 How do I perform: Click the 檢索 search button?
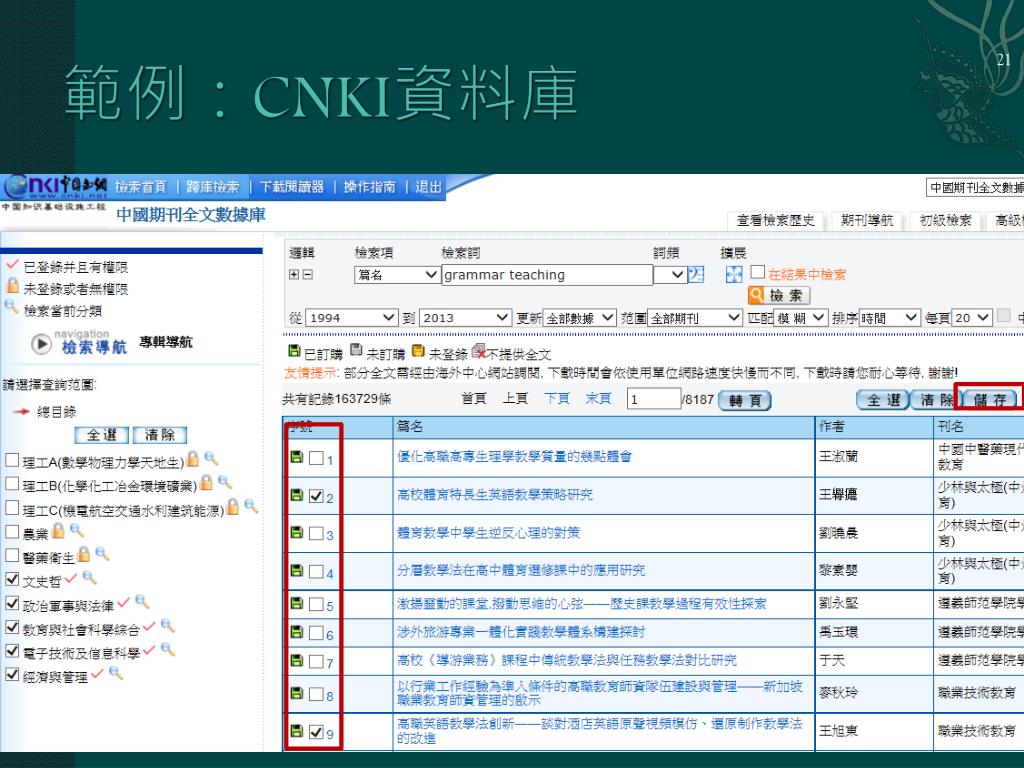779,296
